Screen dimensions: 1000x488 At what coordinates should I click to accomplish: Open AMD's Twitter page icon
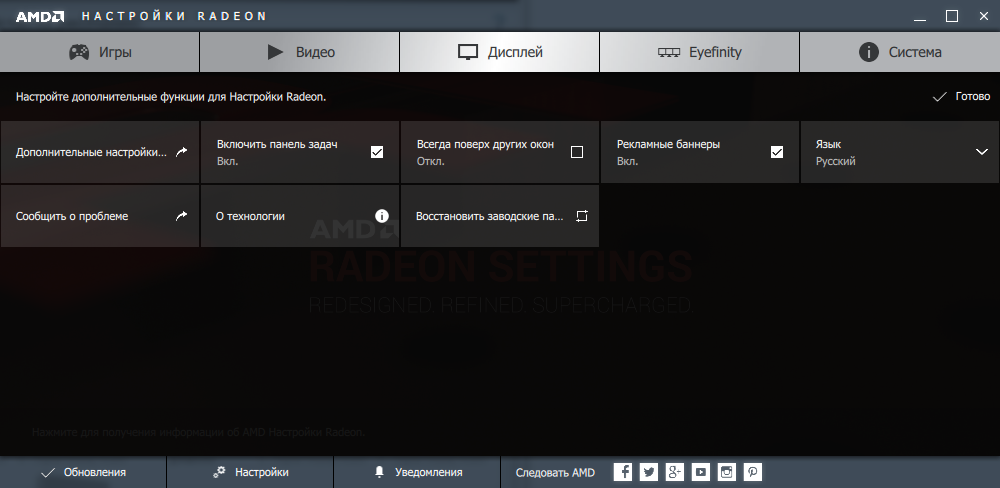coord(648,472)
